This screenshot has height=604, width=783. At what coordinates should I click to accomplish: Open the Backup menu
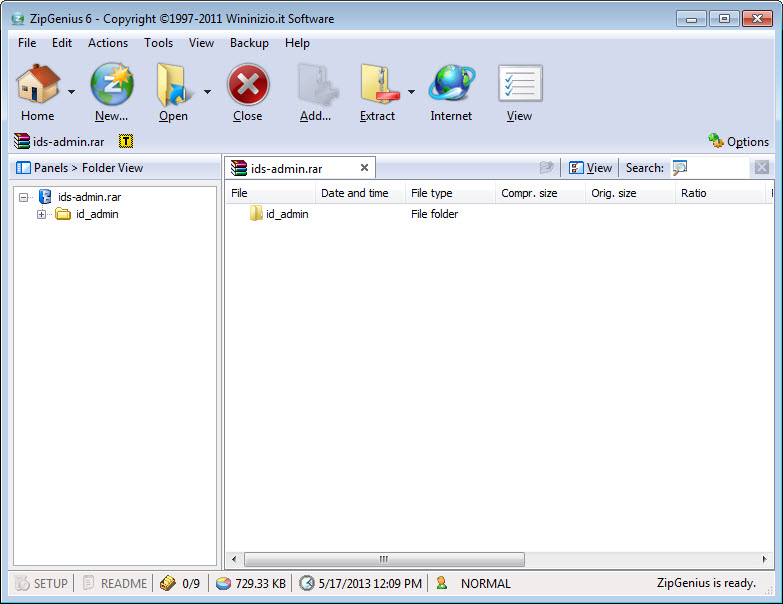click(249, 43)
